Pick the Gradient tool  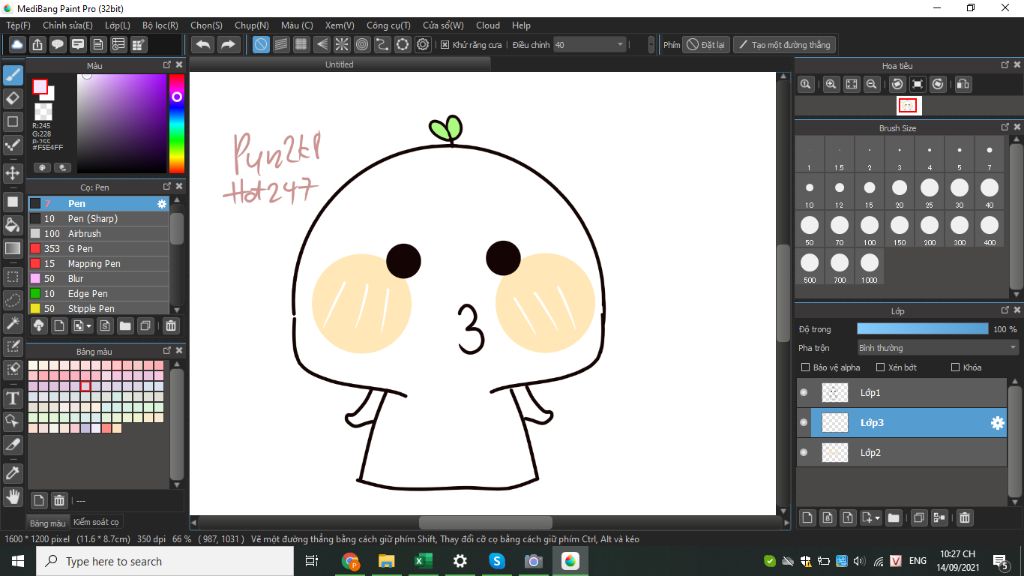pyautogui.click(x=12, y=249)
